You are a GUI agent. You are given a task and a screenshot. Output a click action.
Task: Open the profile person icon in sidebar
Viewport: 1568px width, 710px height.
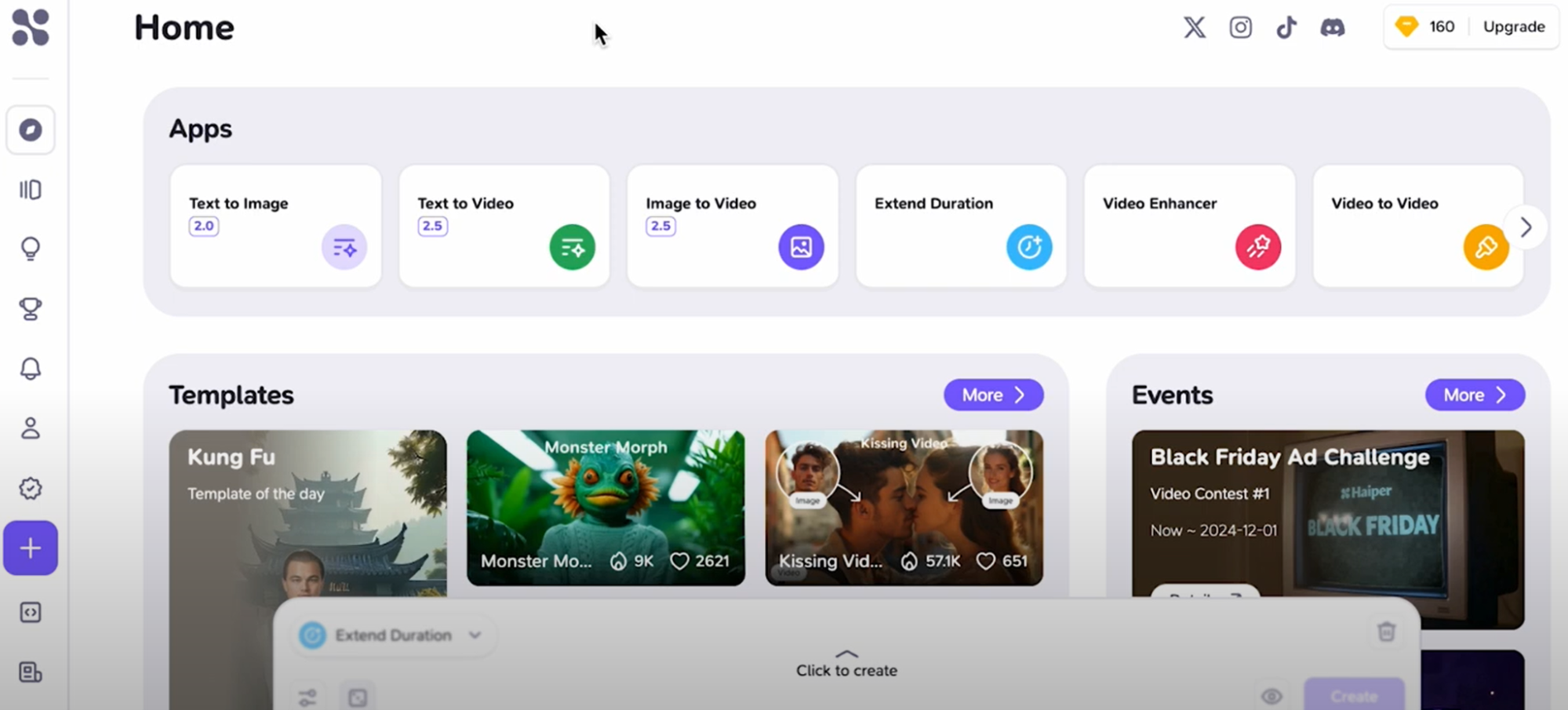(31, 428)
